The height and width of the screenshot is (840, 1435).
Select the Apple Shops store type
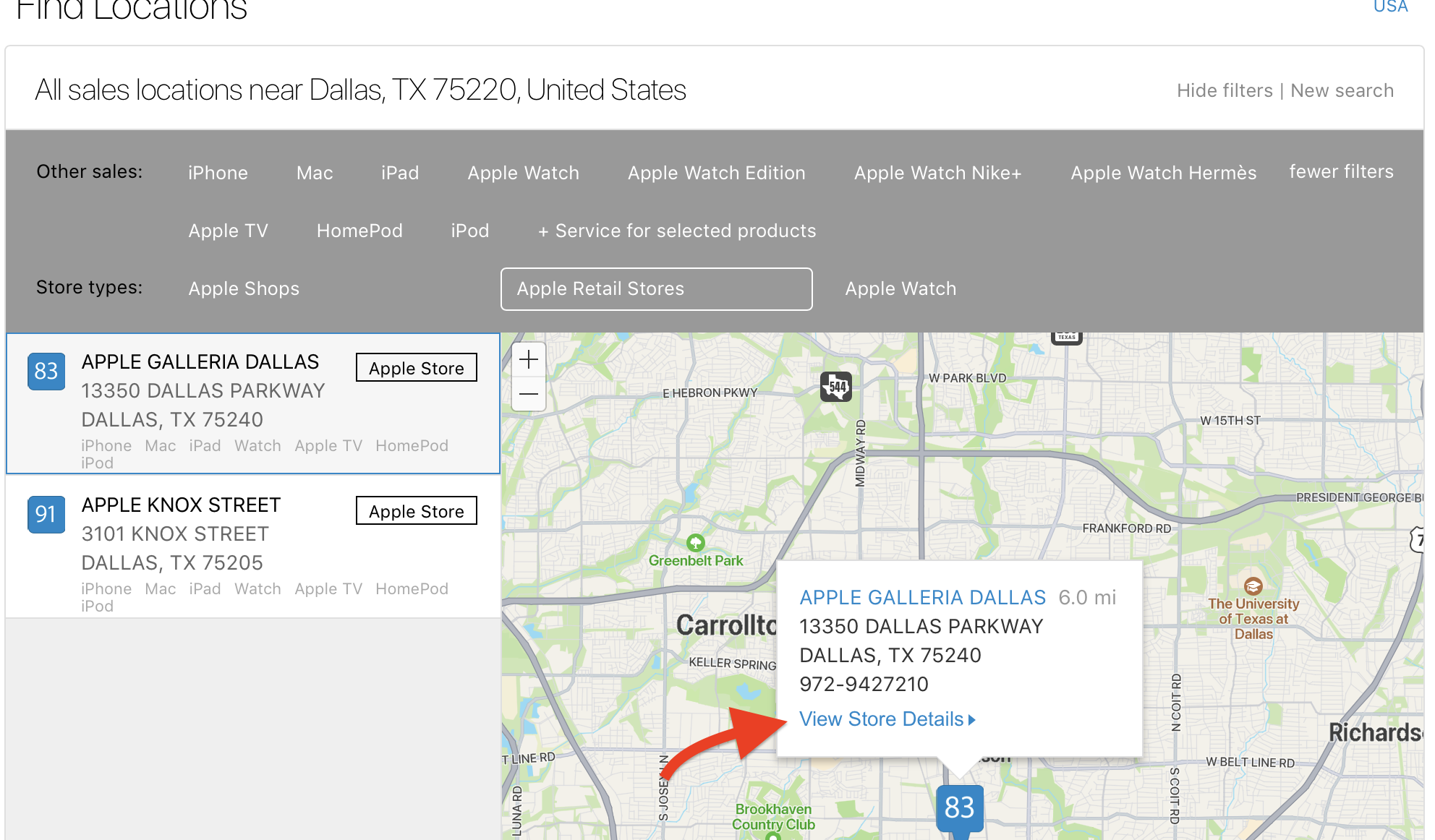244,288
